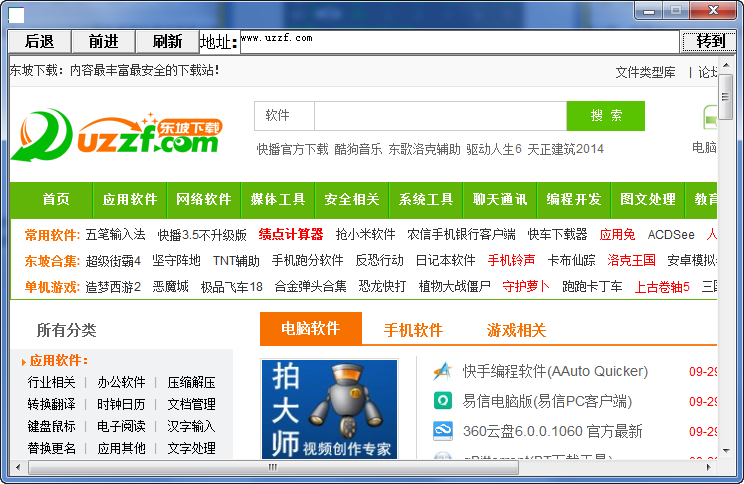This screenshot has width=744, height=484.
Task: Open the 洛克王国 link
Action: coord(631,261)
